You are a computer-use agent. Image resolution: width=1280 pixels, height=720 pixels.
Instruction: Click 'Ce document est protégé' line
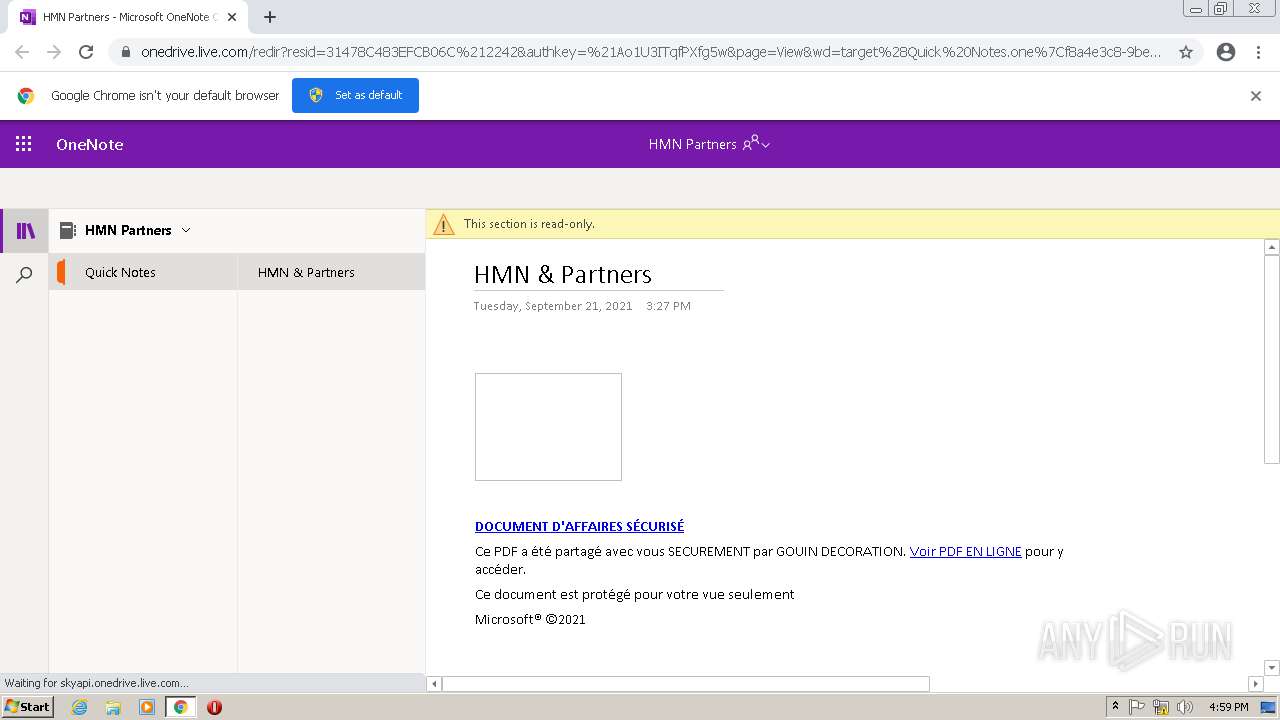(x=634, y=594)
